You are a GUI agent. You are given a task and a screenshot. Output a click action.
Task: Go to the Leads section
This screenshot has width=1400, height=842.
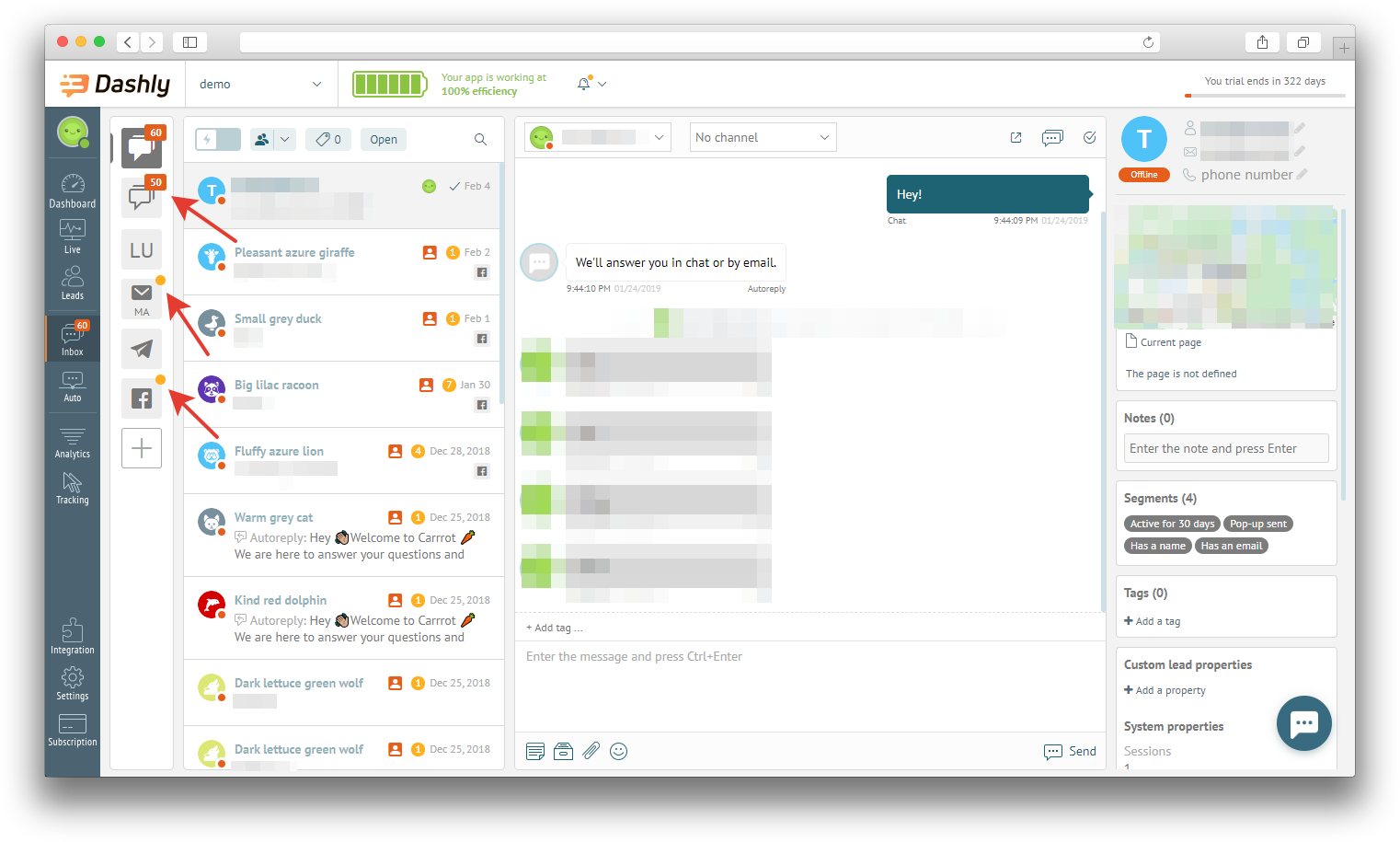(x=73, y=283)
